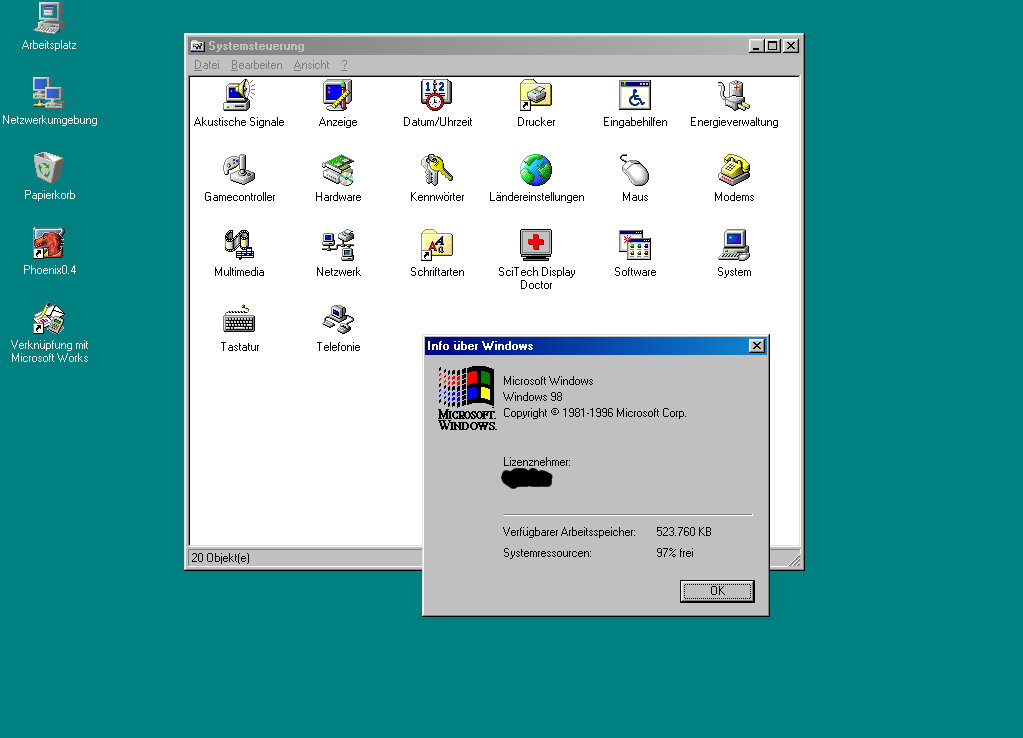Open the SciTech Display Doctor icon
This screenshot has height=738, width=1023.
(x=536, y=245)
